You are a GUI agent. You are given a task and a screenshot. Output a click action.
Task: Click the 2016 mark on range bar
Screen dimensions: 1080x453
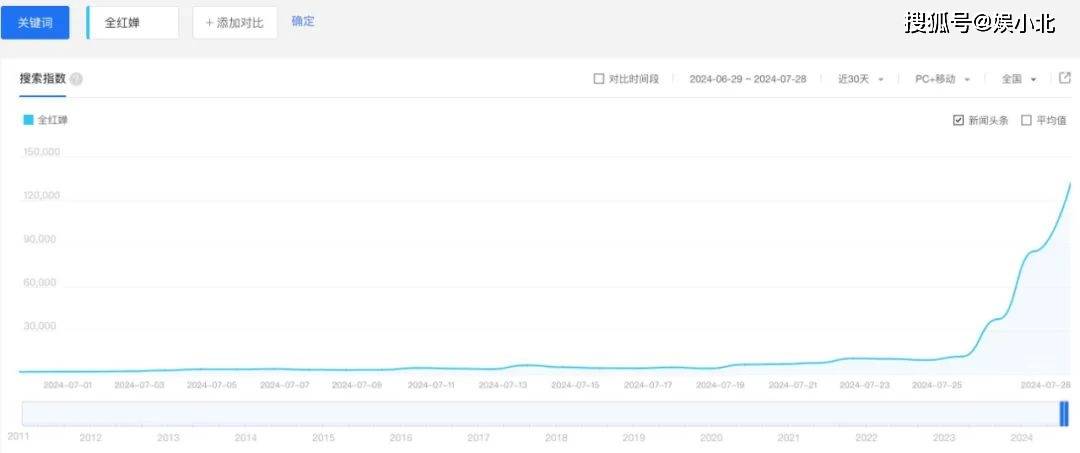(x=401, y=438)
